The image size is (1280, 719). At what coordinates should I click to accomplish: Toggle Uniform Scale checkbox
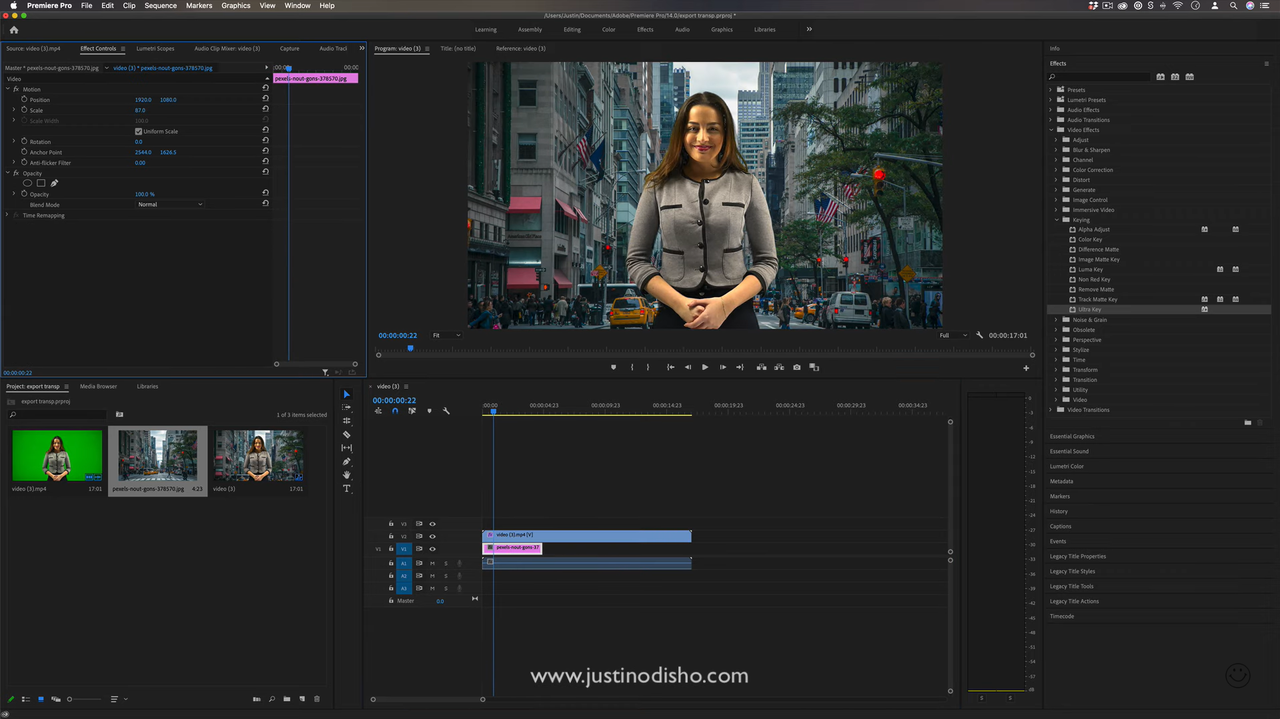(x=138, y=131)
